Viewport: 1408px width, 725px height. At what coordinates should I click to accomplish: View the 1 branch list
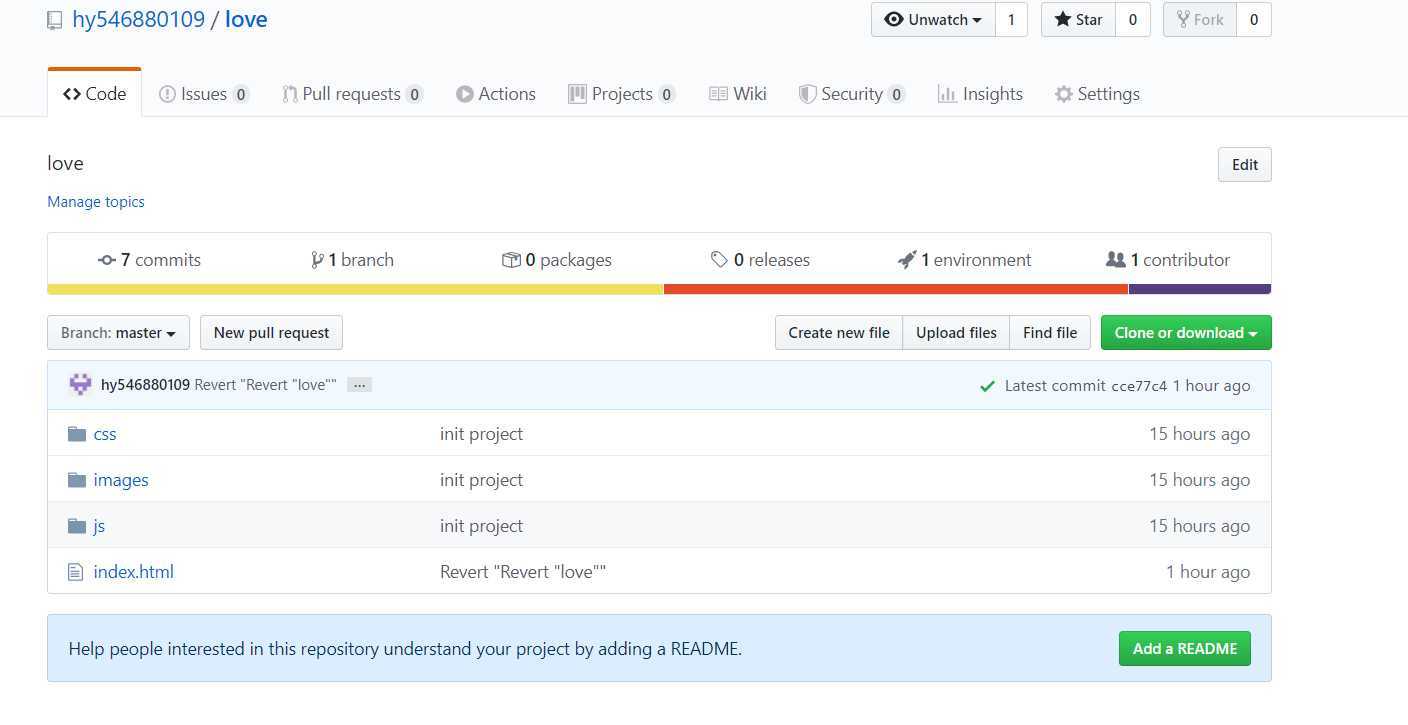point(353,260)
